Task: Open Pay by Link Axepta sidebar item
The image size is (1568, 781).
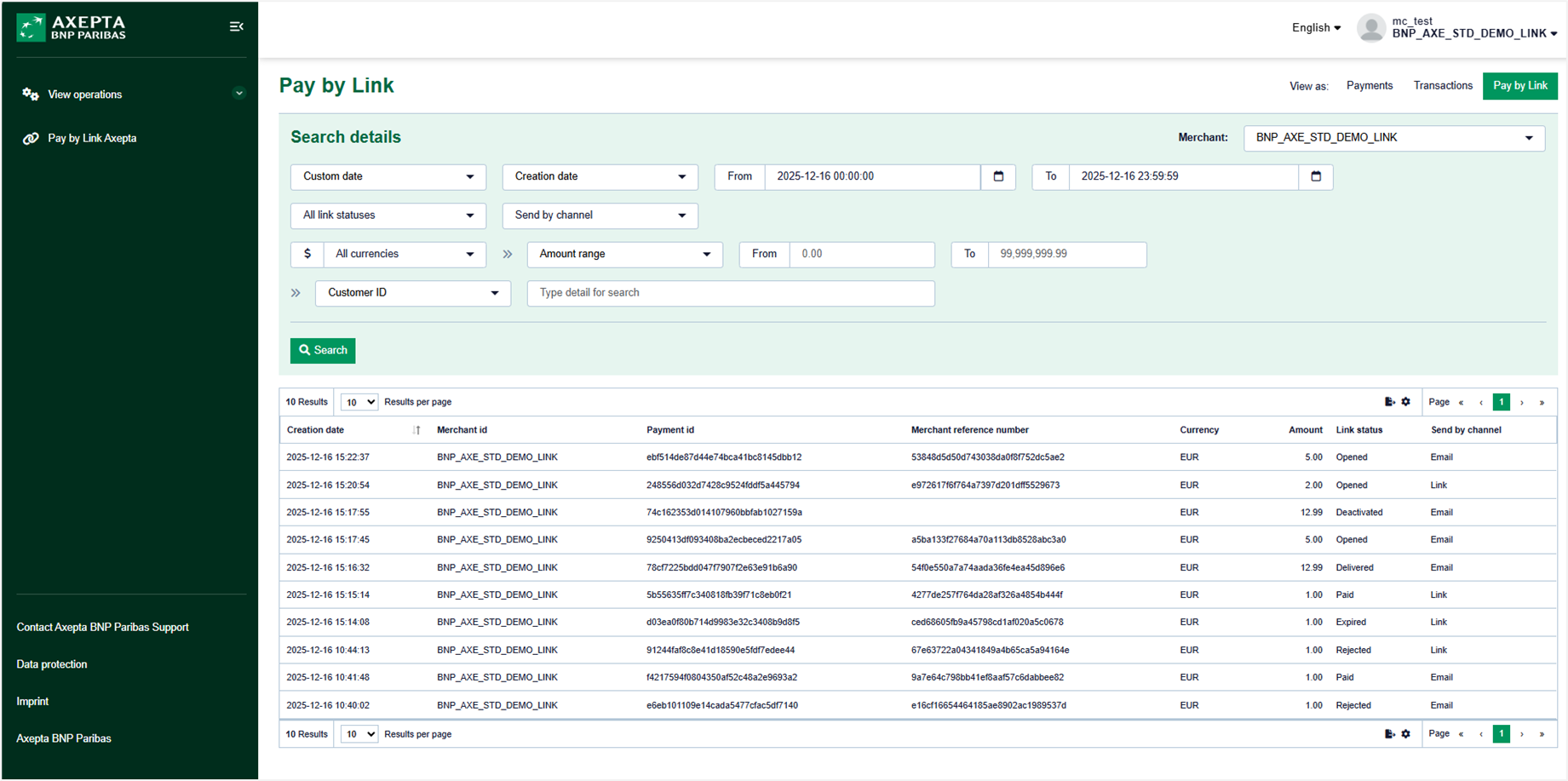Action: (92, 138)
